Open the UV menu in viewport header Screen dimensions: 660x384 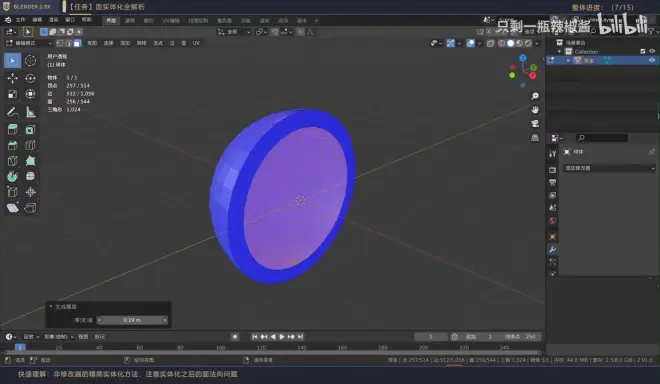click(x=196, y=43)
